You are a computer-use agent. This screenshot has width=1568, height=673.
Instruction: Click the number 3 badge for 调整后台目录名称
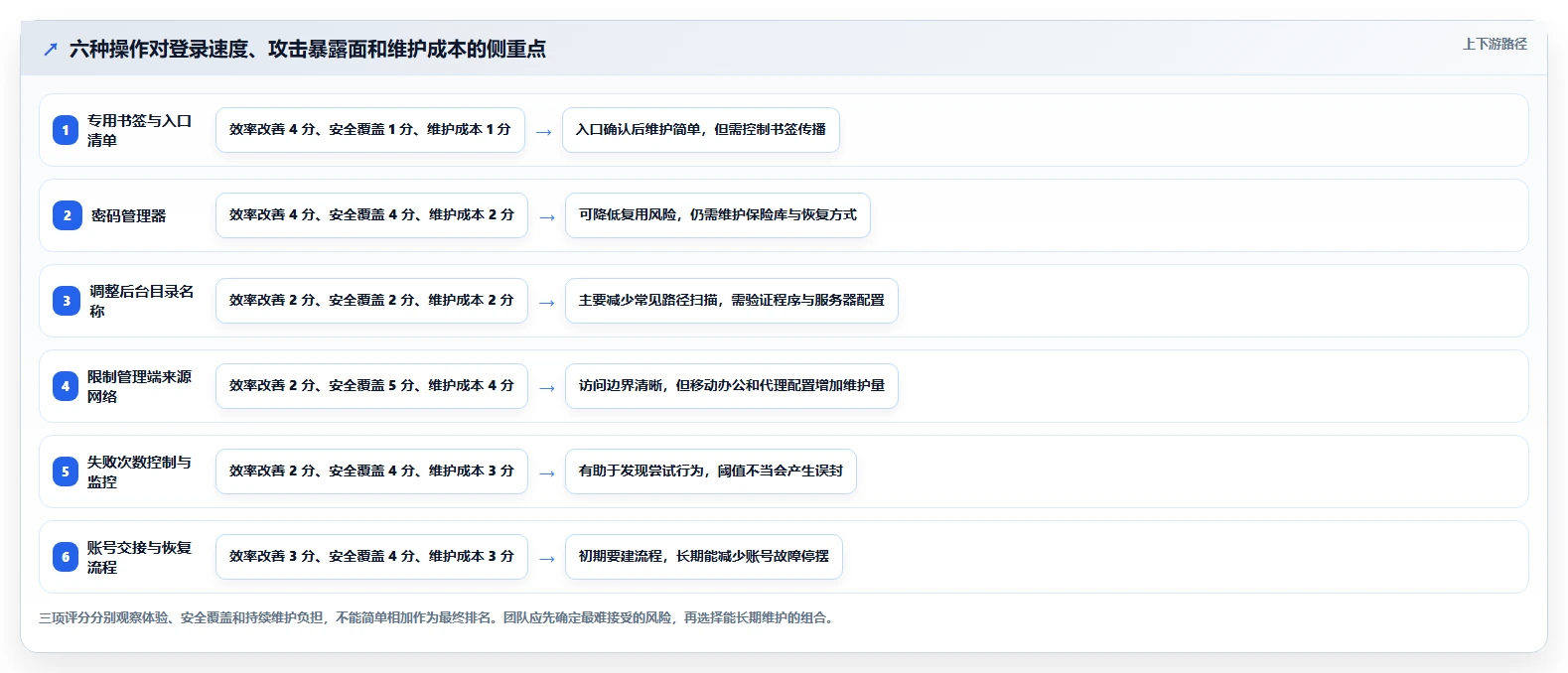point(67,301)
